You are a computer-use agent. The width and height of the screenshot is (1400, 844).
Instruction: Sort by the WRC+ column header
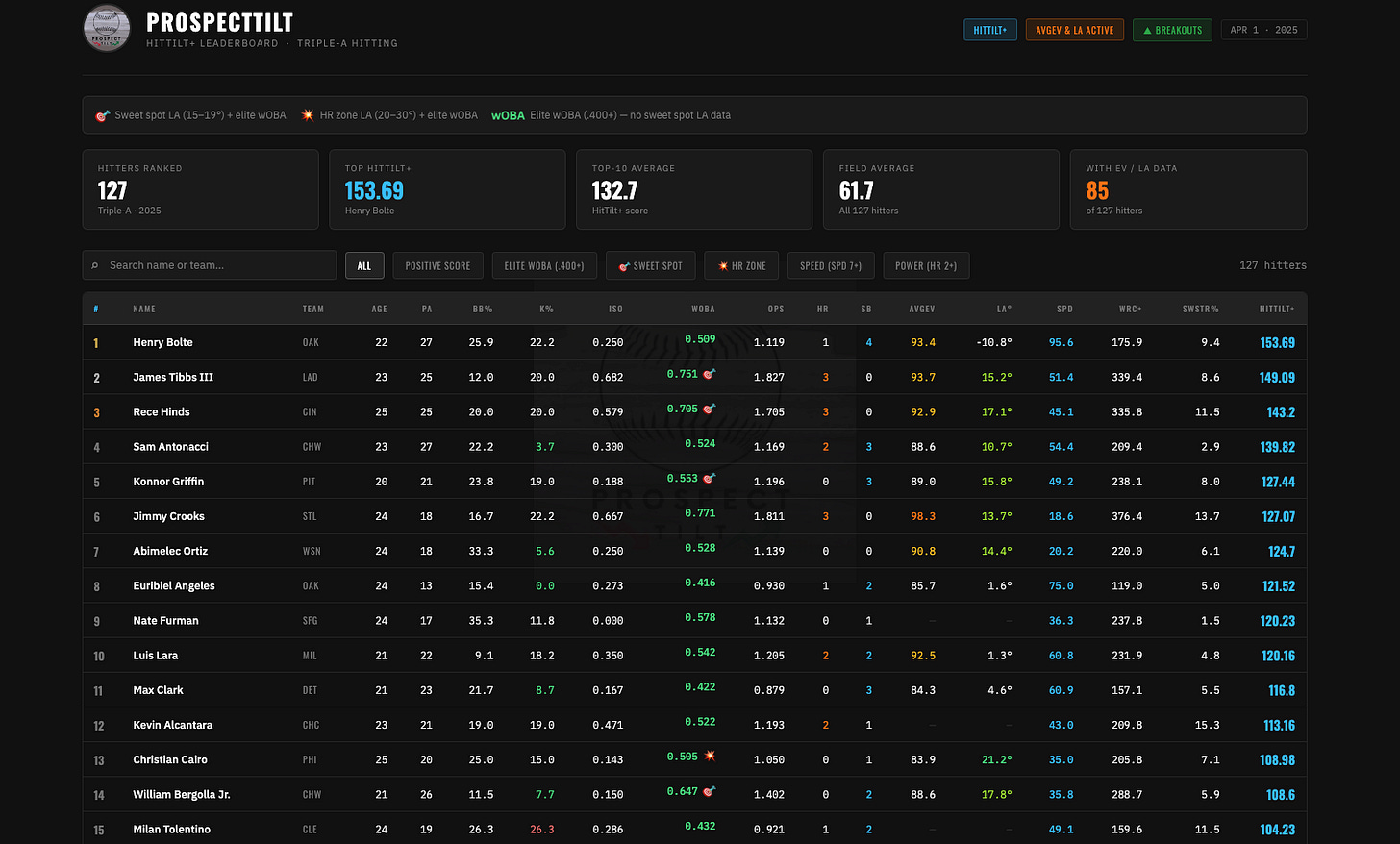click(1131, 309)
